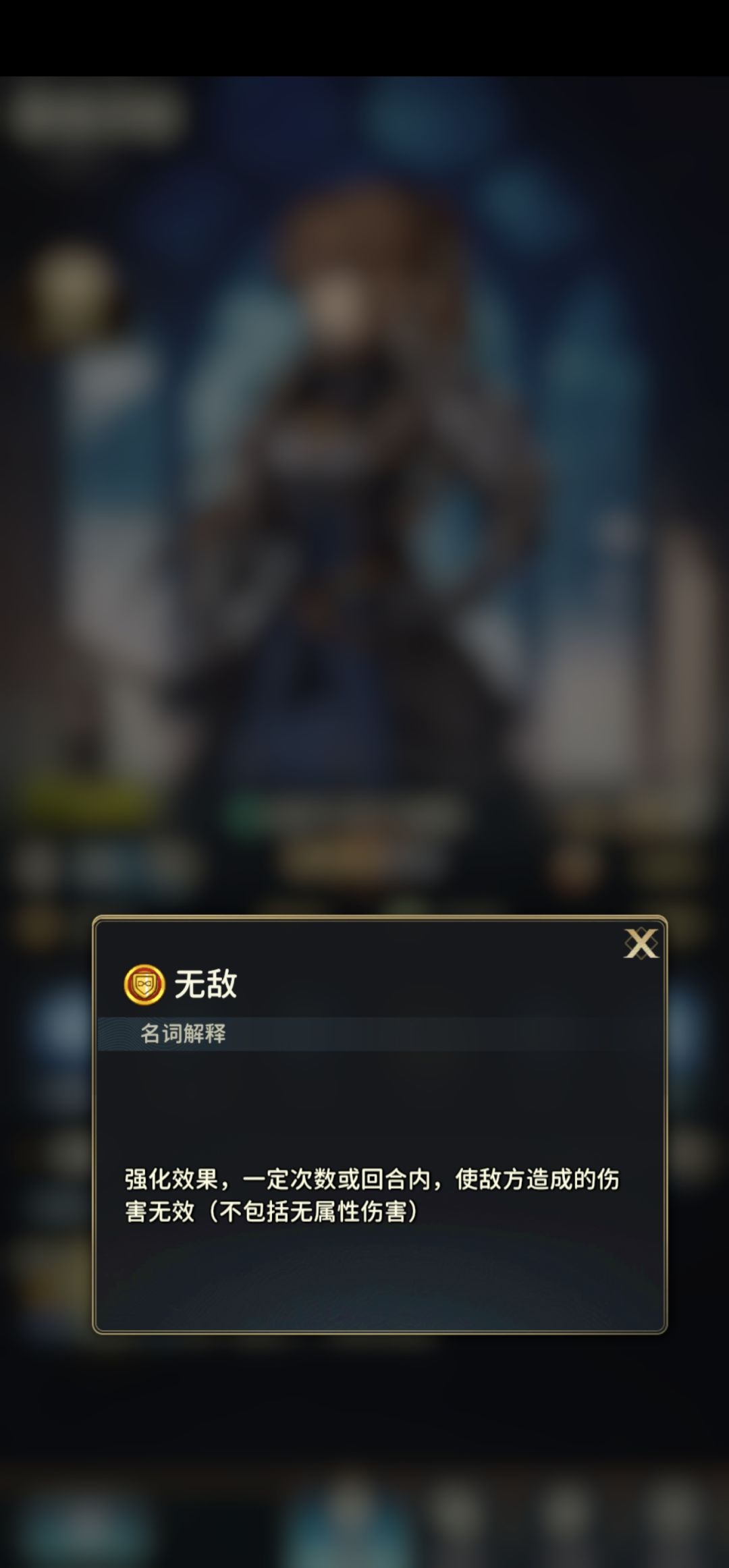Tap the gold shield 无敌 icon
729x1568 pixels.
pyautogui.click(x=144, y=984)
